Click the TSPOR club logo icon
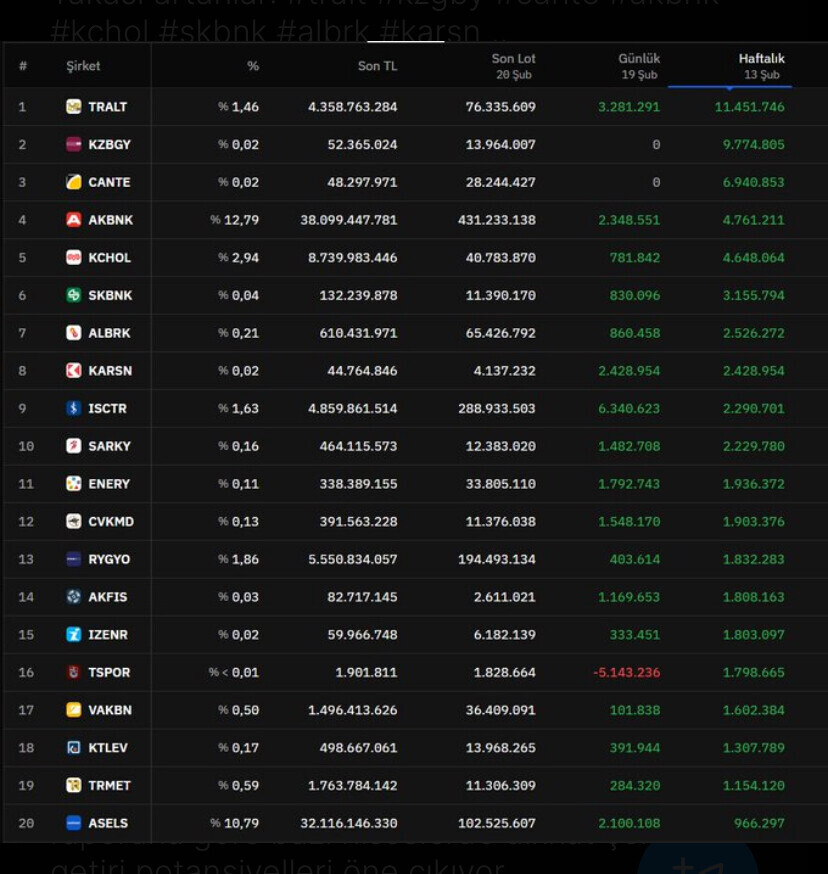This screenshot has height=874, width=828. [x=73, y=673]
